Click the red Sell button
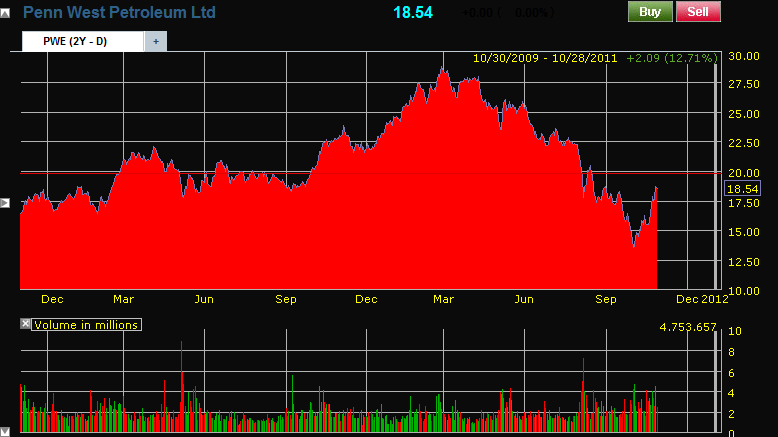The height and width of the screenshot is (437, 778). (x=698, y=11)
